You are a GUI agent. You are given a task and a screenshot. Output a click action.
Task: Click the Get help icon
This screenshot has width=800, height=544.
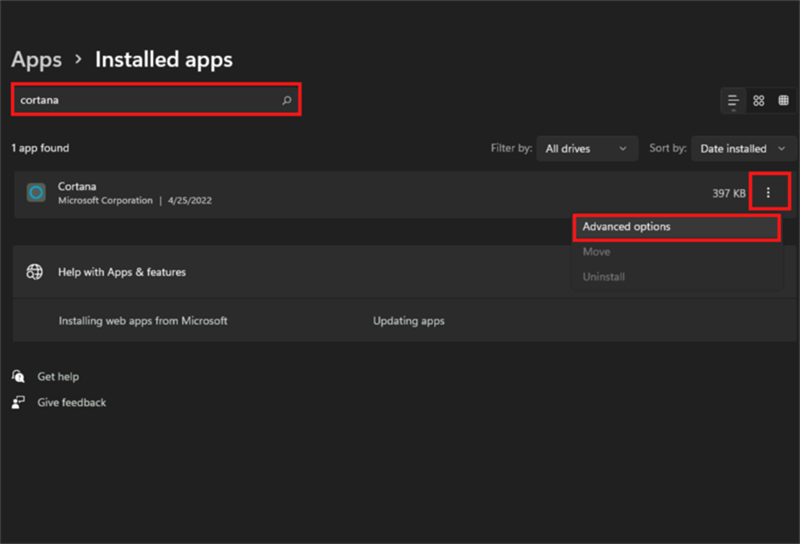coord(18,377)
